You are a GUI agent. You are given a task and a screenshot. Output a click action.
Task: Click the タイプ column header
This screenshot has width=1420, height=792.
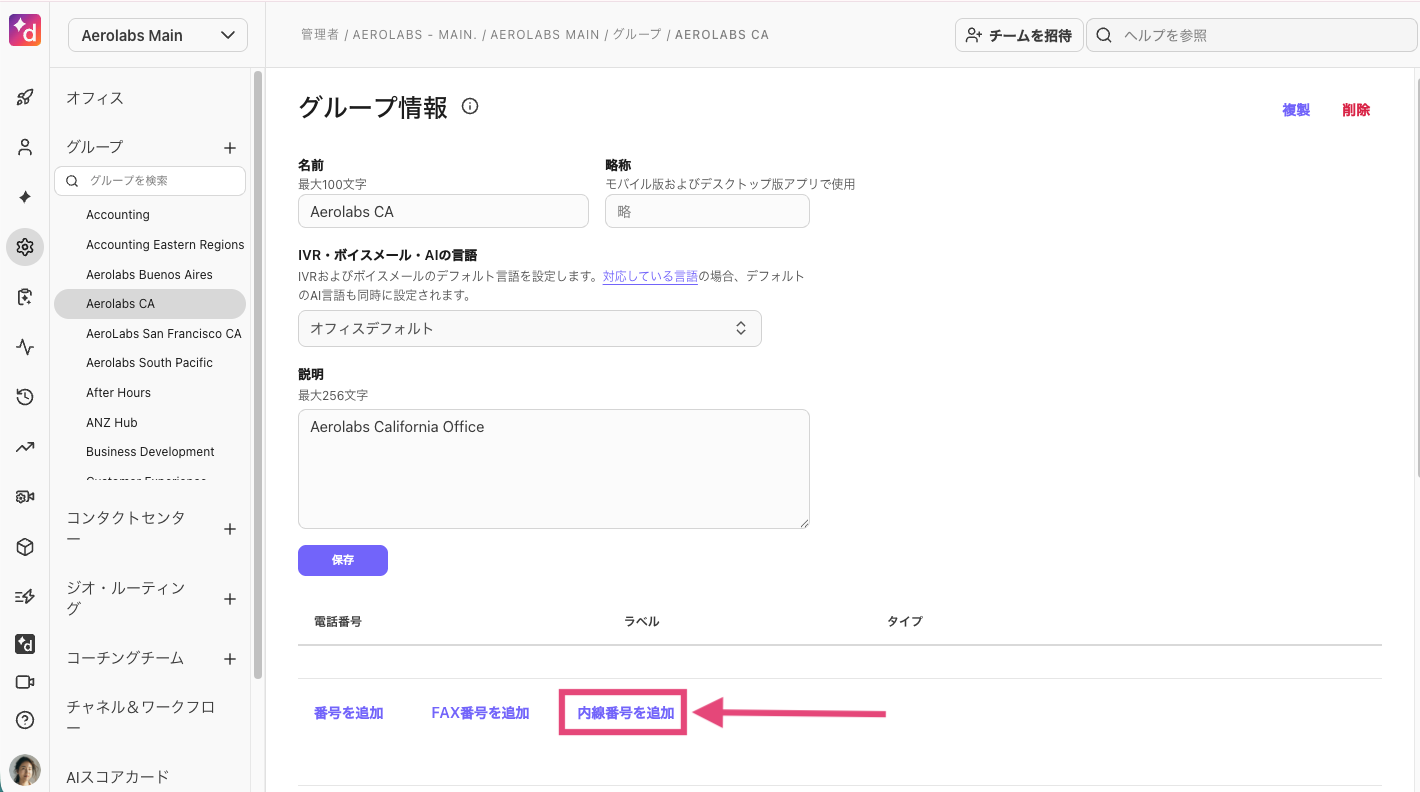coord(905,621)
